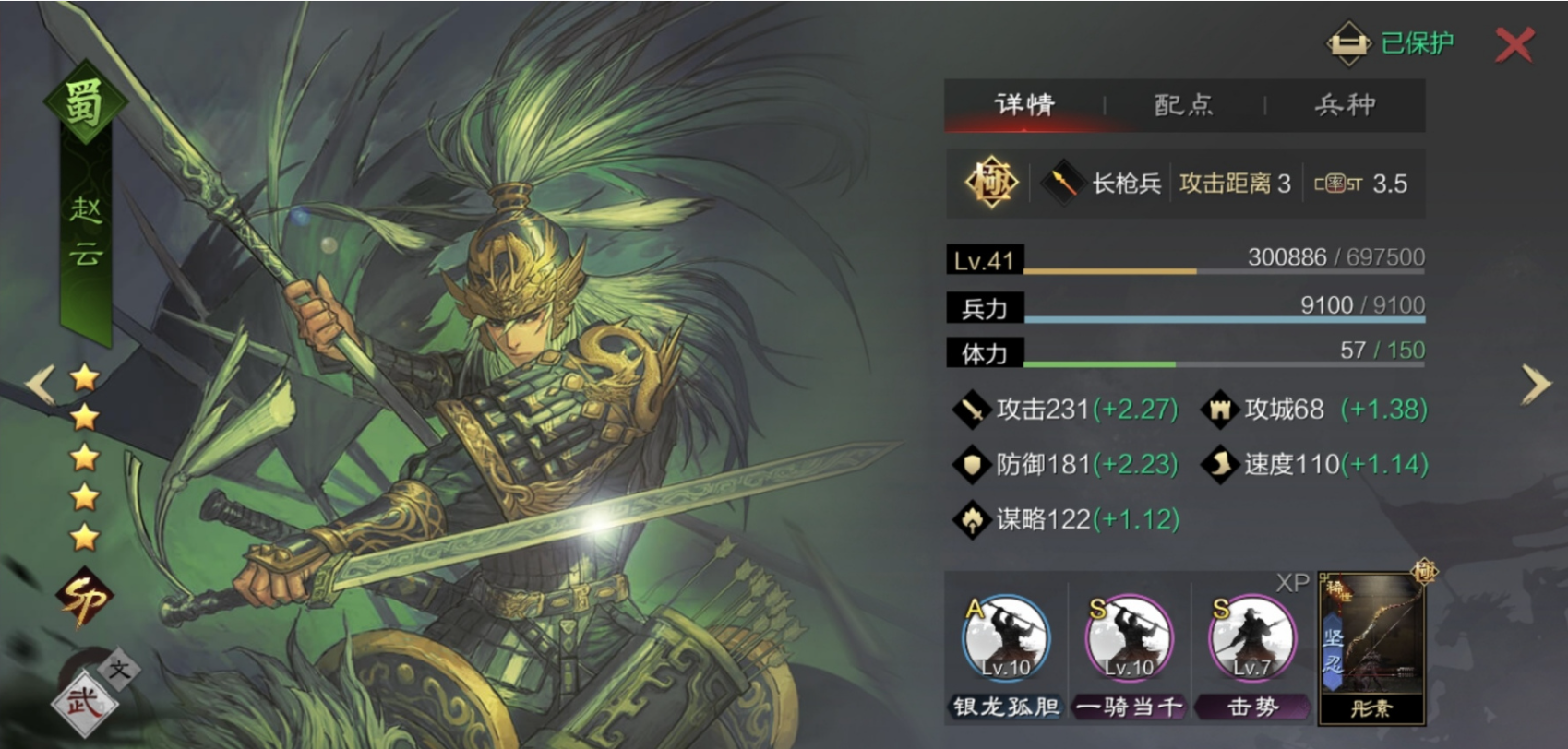This screenshot has height=749, width=1568.
Task: Click the 攻击 attack stat icon
Action: (972, 410)
